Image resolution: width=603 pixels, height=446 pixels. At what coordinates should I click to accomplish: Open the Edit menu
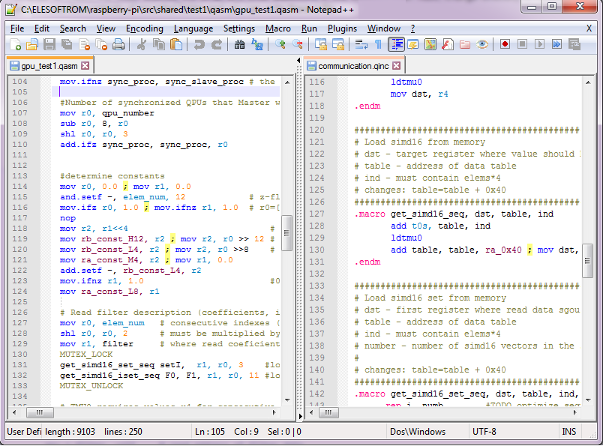42,29
